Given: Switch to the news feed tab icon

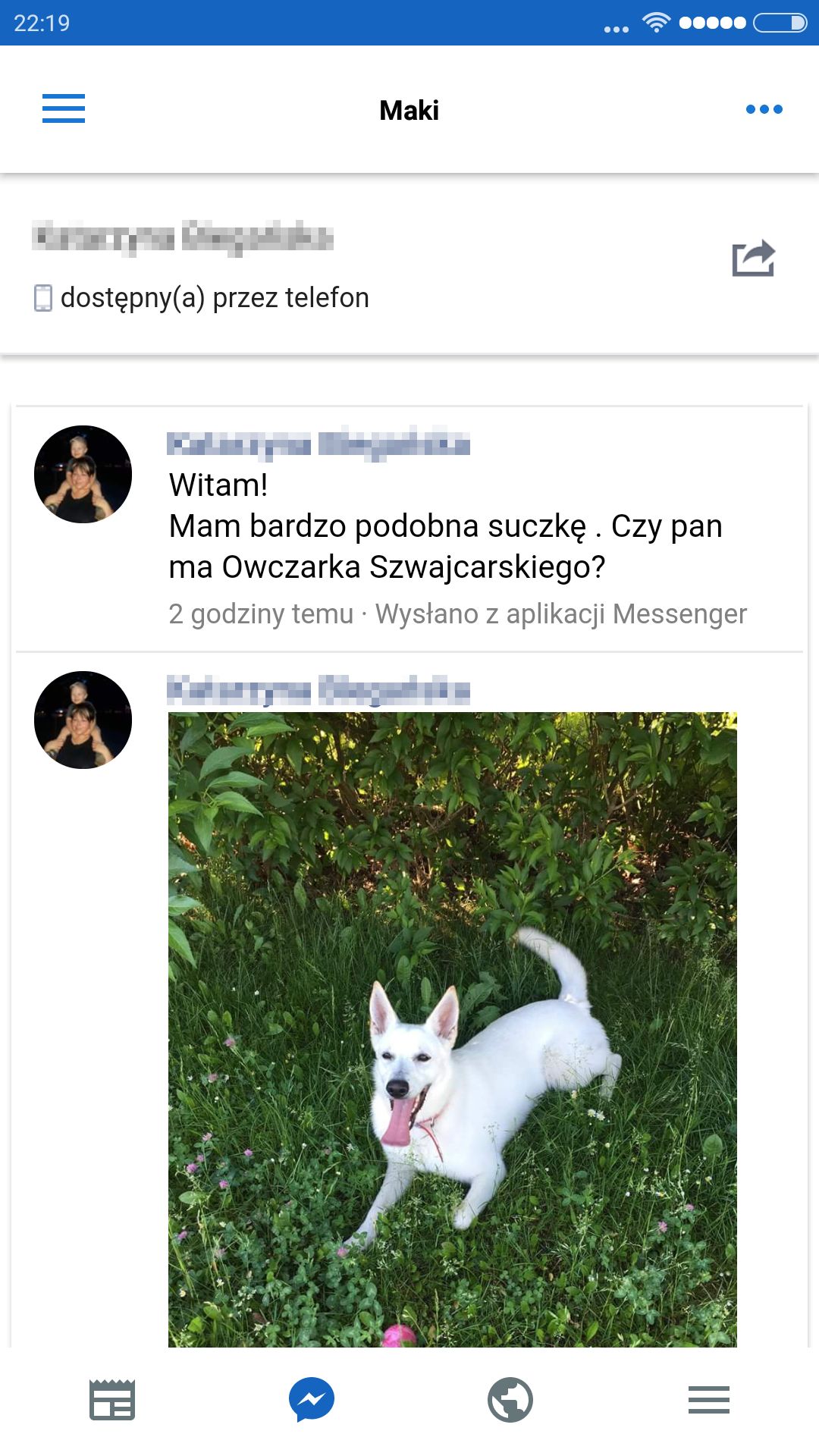Looking at the screenshot, I should pos(112,1400).
